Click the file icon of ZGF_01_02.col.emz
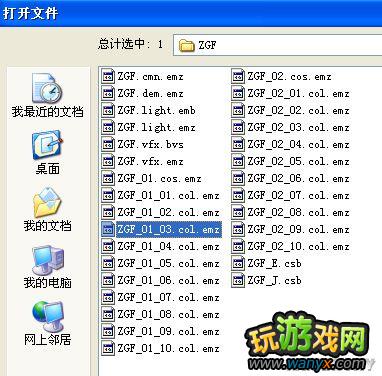 click(108, 212)
